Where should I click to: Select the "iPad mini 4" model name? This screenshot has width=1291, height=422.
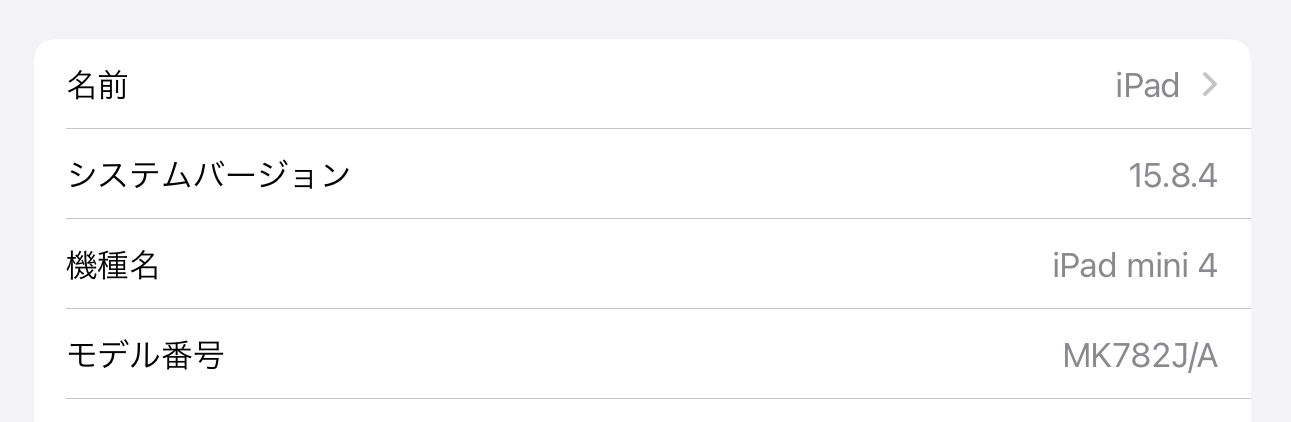click(1134, 266)
